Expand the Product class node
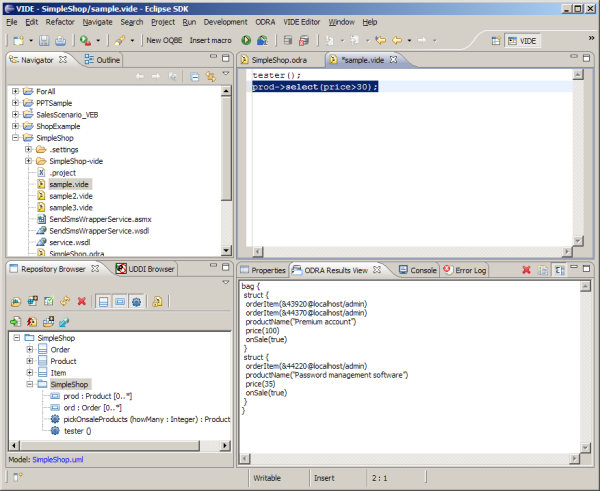Viewport: 600px width, 491px height. pyautogui.click(x=29, y=361)
